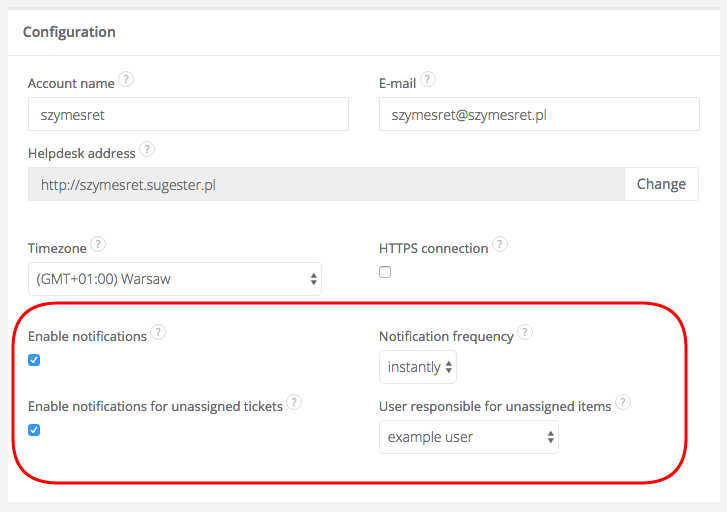Click help icon next to HTTPS connection
Image resolution: width=727 pixels, height=512 pixels.
tap(500, 244)
